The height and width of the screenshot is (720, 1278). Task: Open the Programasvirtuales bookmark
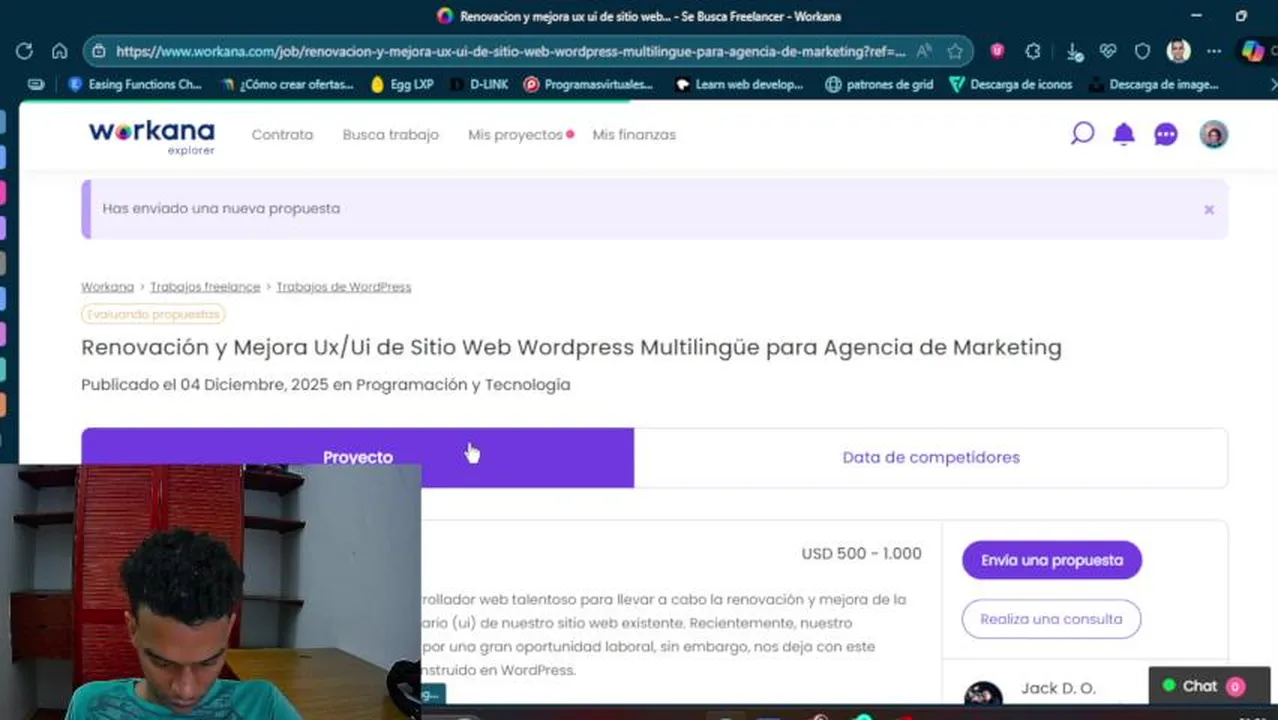pos(588,85)
